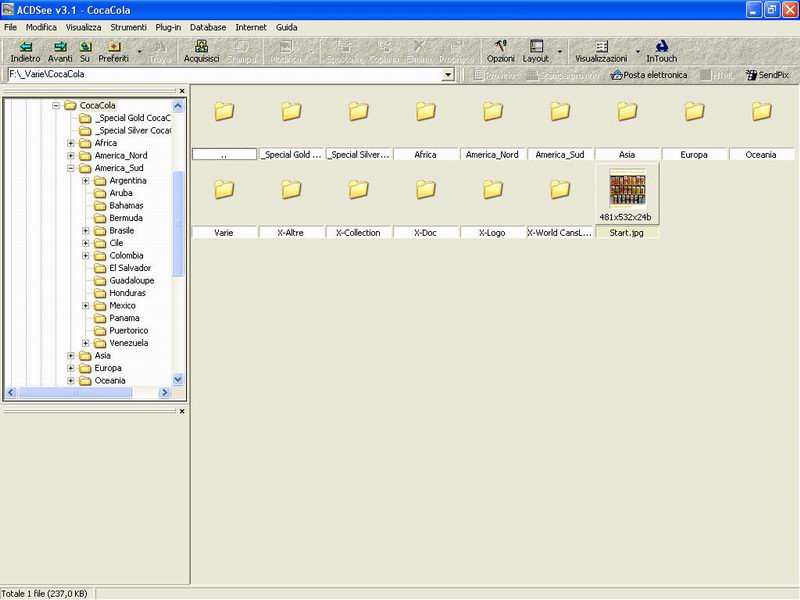800x600 pixels.
Task: Open the Africa folder thumbnail
Action: pos(426,111)
